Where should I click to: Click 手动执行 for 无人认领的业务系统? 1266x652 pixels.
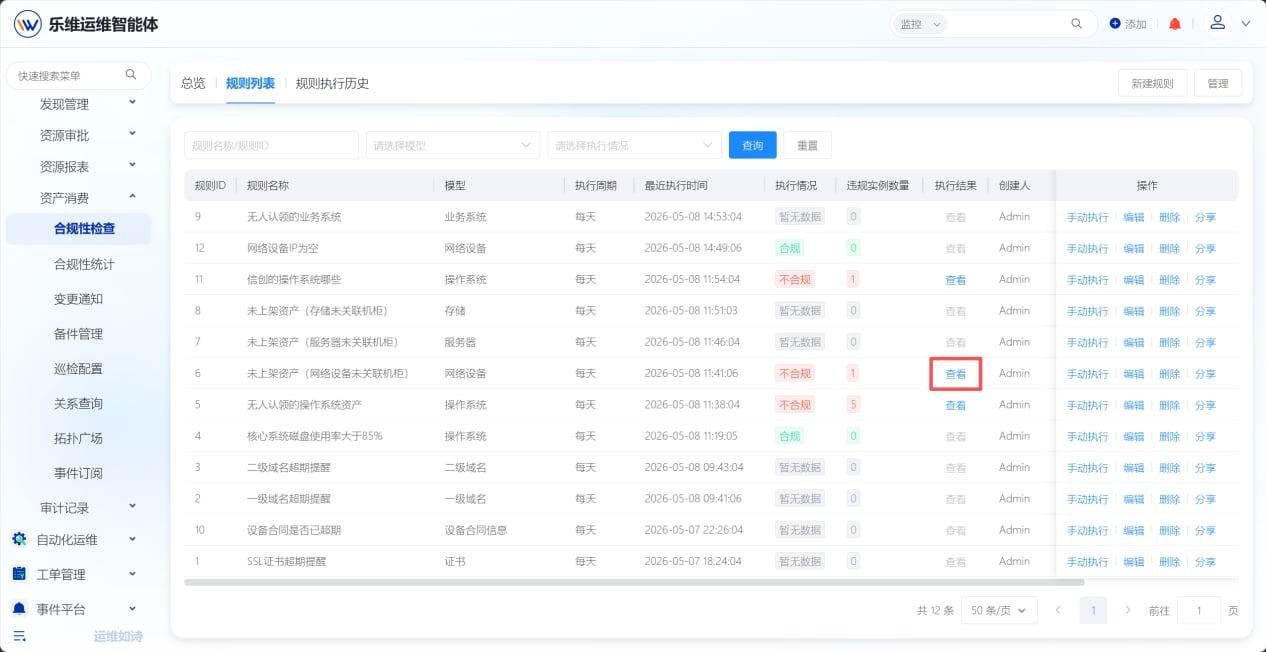(1087, 217)
